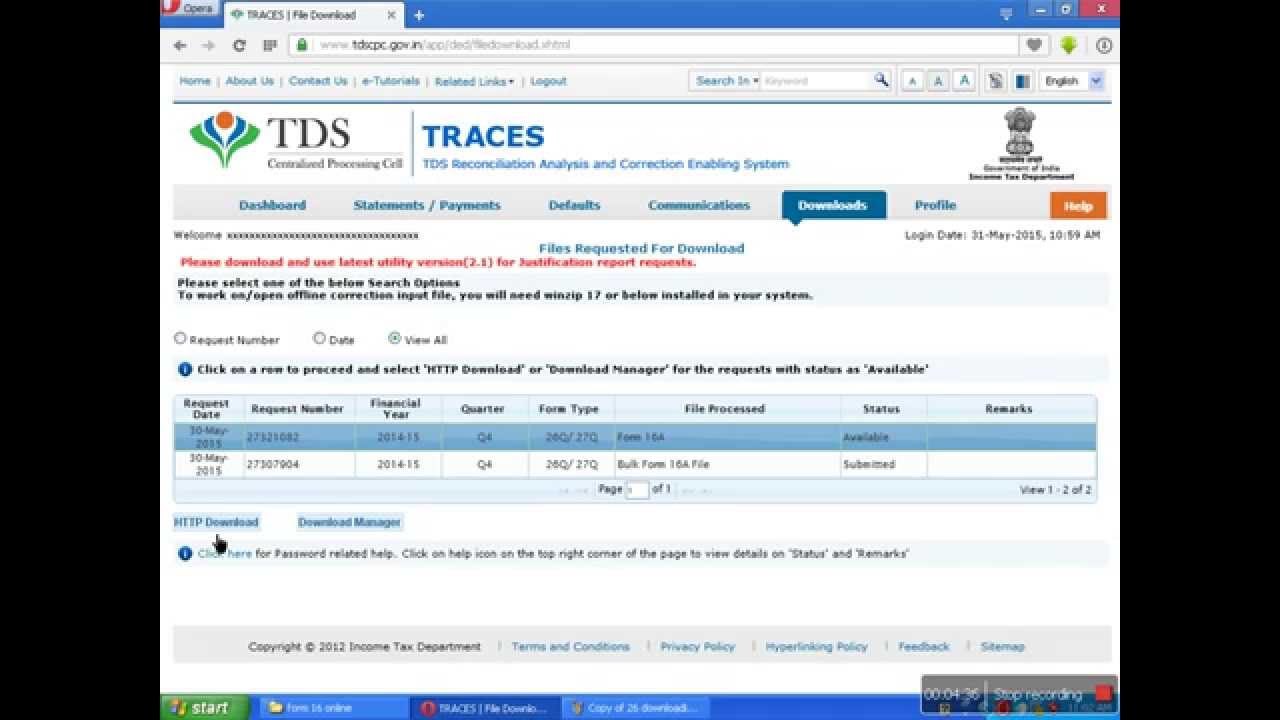Open the e-Tutorials link
This screenshot has height=720, width=1280.
click(391, 81)
